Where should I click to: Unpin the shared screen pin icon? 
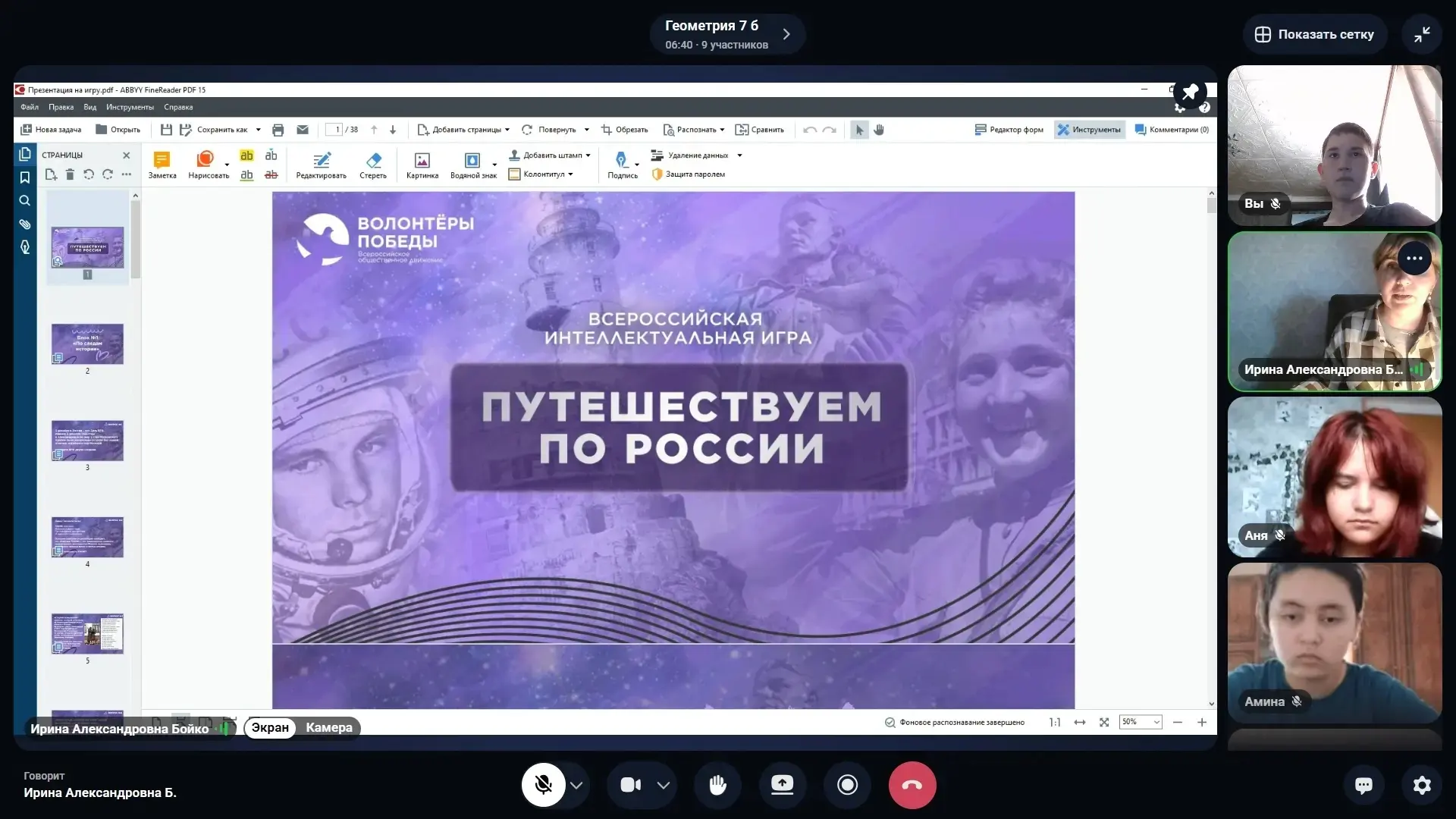pyautogui.click(x=1190, y=93)
